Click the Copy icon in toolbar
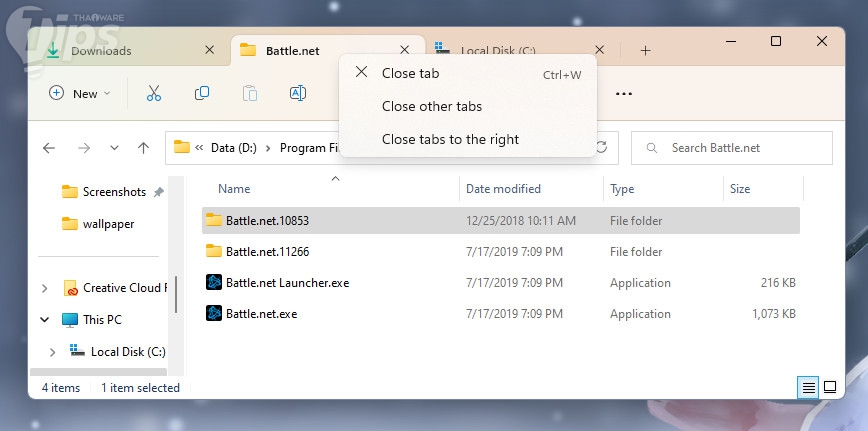 coord(202,93)
